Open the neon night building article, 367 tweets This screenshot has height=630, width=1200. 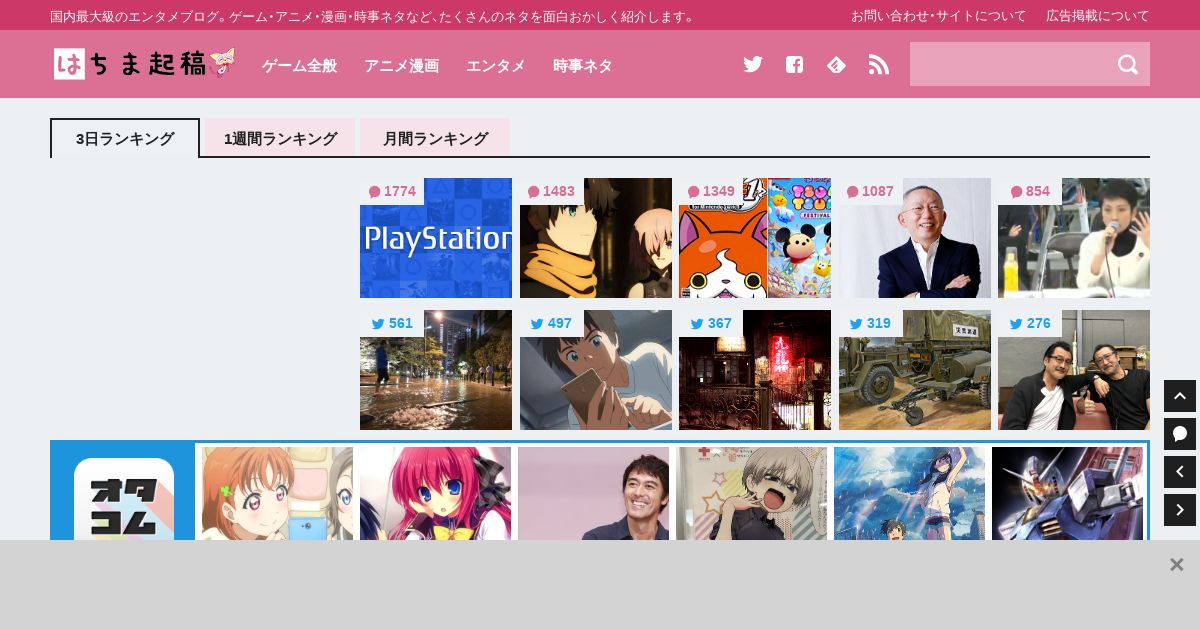point(755,370)
